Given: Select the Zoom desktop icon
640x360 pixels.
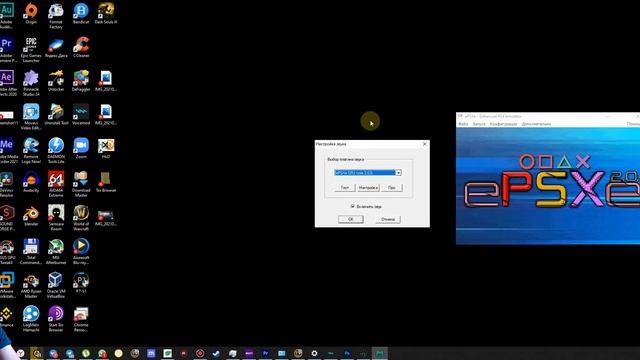Looking at the screenshot, I should [x=81, y=148].
